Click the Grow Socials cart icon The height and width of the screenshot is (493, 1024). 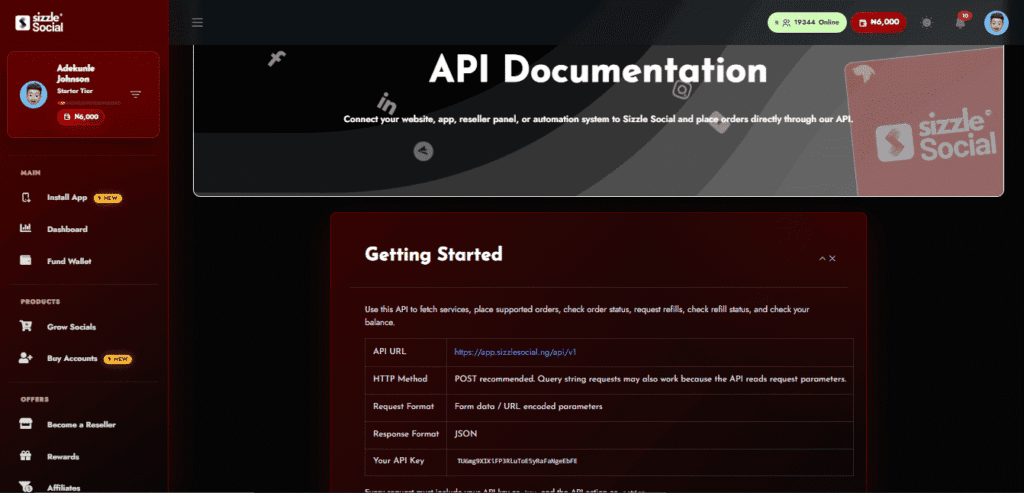coord(26,326)
